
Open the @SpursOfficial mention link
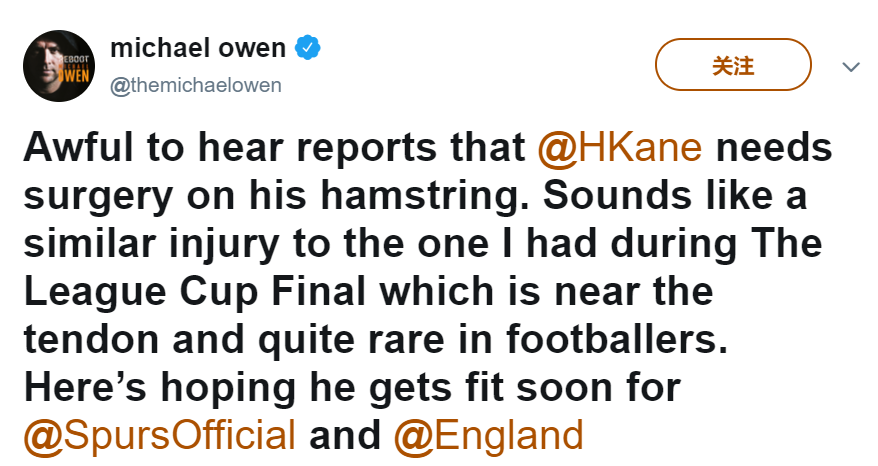160,435
